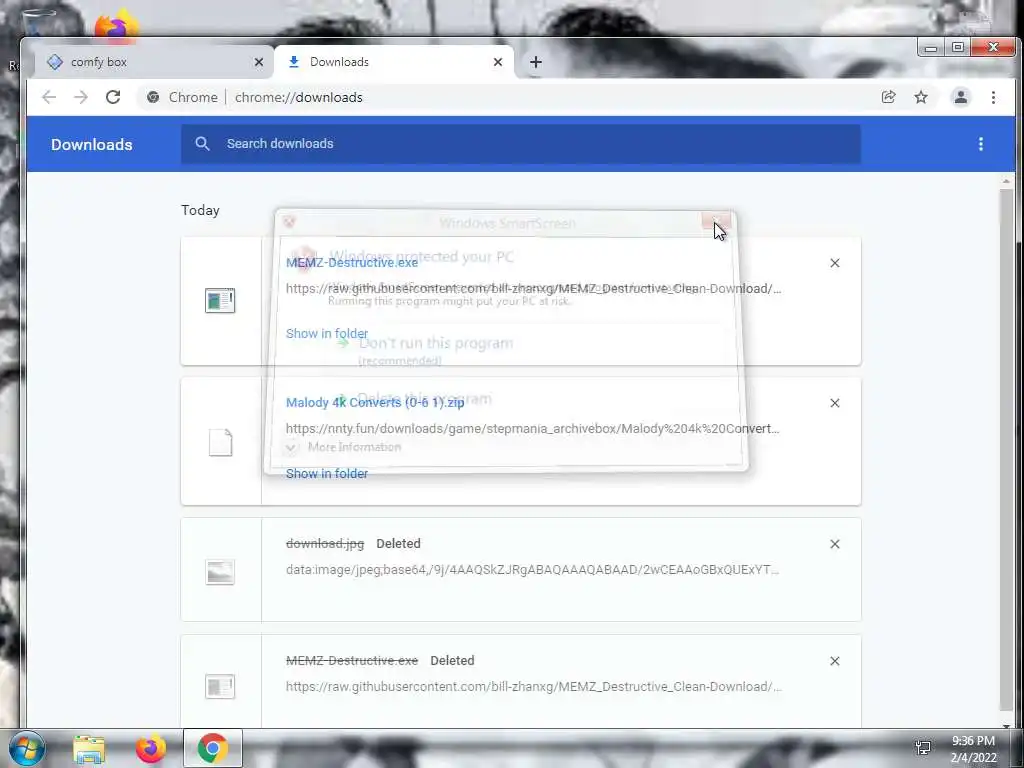Show MEMZ-Destructive.exe in folder
Image resolution: width=1024 pixels, height=768 pixels.
point(327,334)
